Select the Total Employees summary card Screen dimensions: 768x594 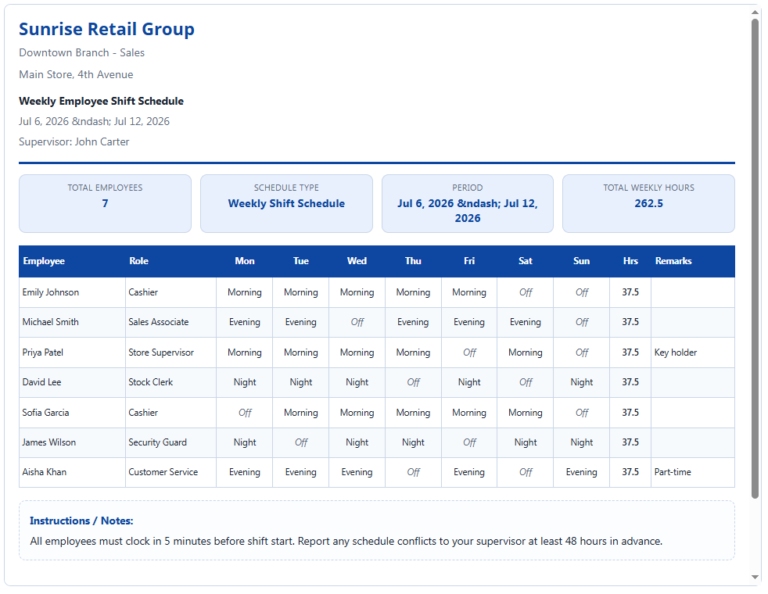(105, 203)
